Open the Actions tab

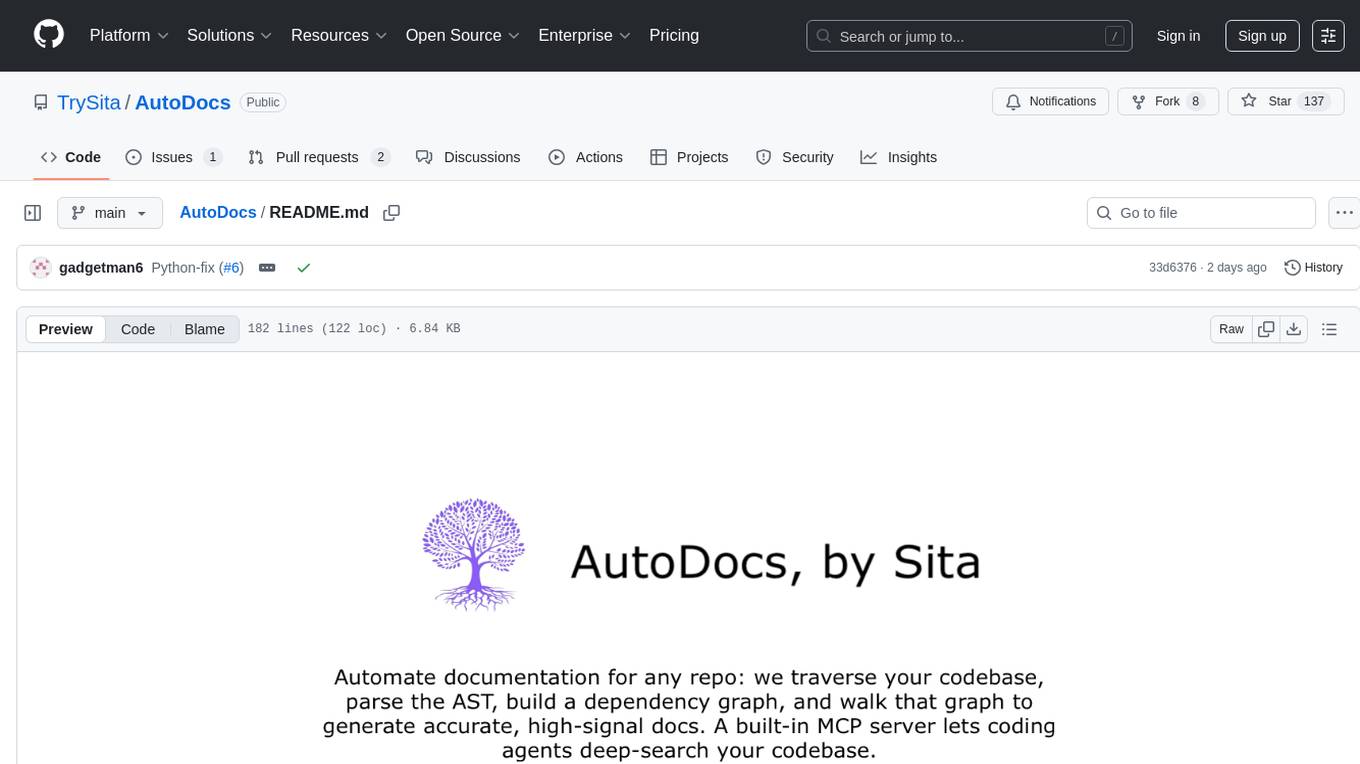586,157
